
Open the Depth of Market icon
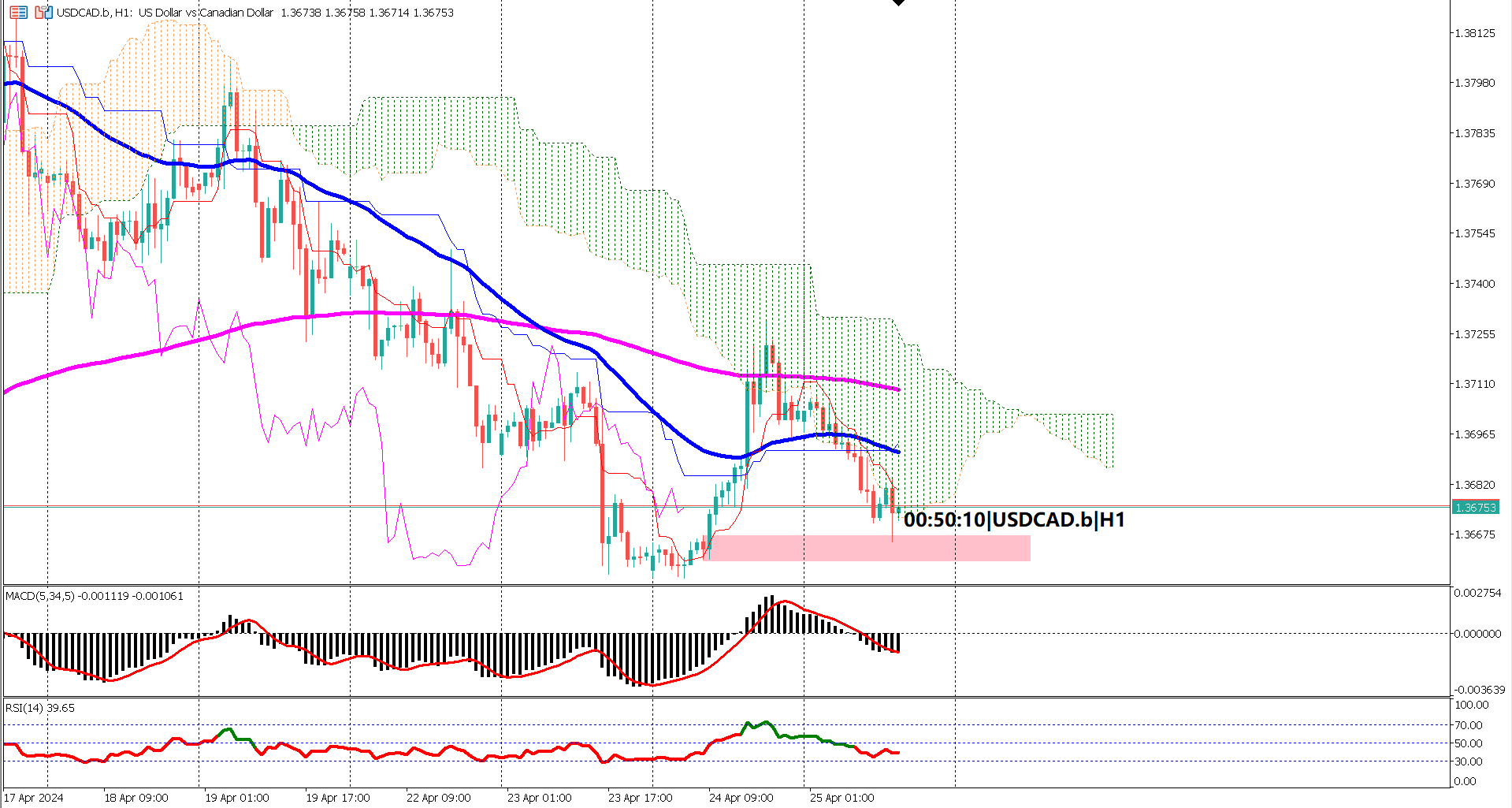(x=18, y=13)
